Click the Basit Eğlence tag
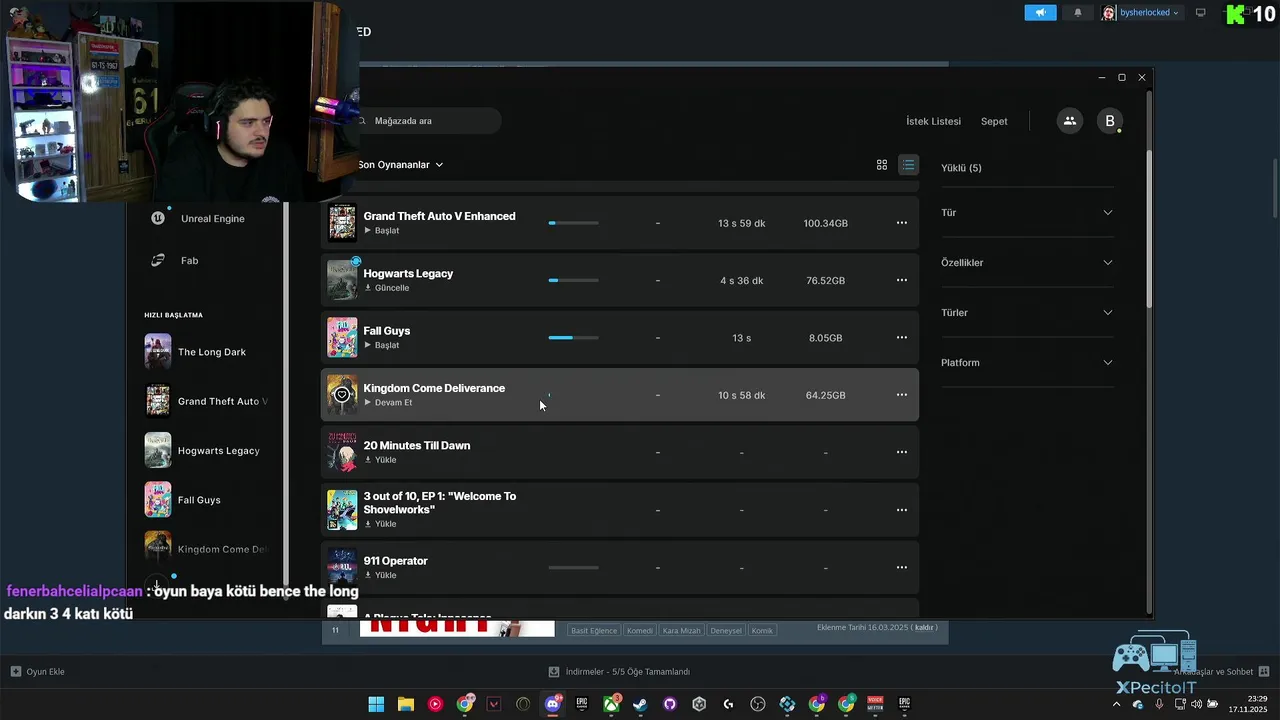This screenshot has height=720, width=1280. (594, 631)
